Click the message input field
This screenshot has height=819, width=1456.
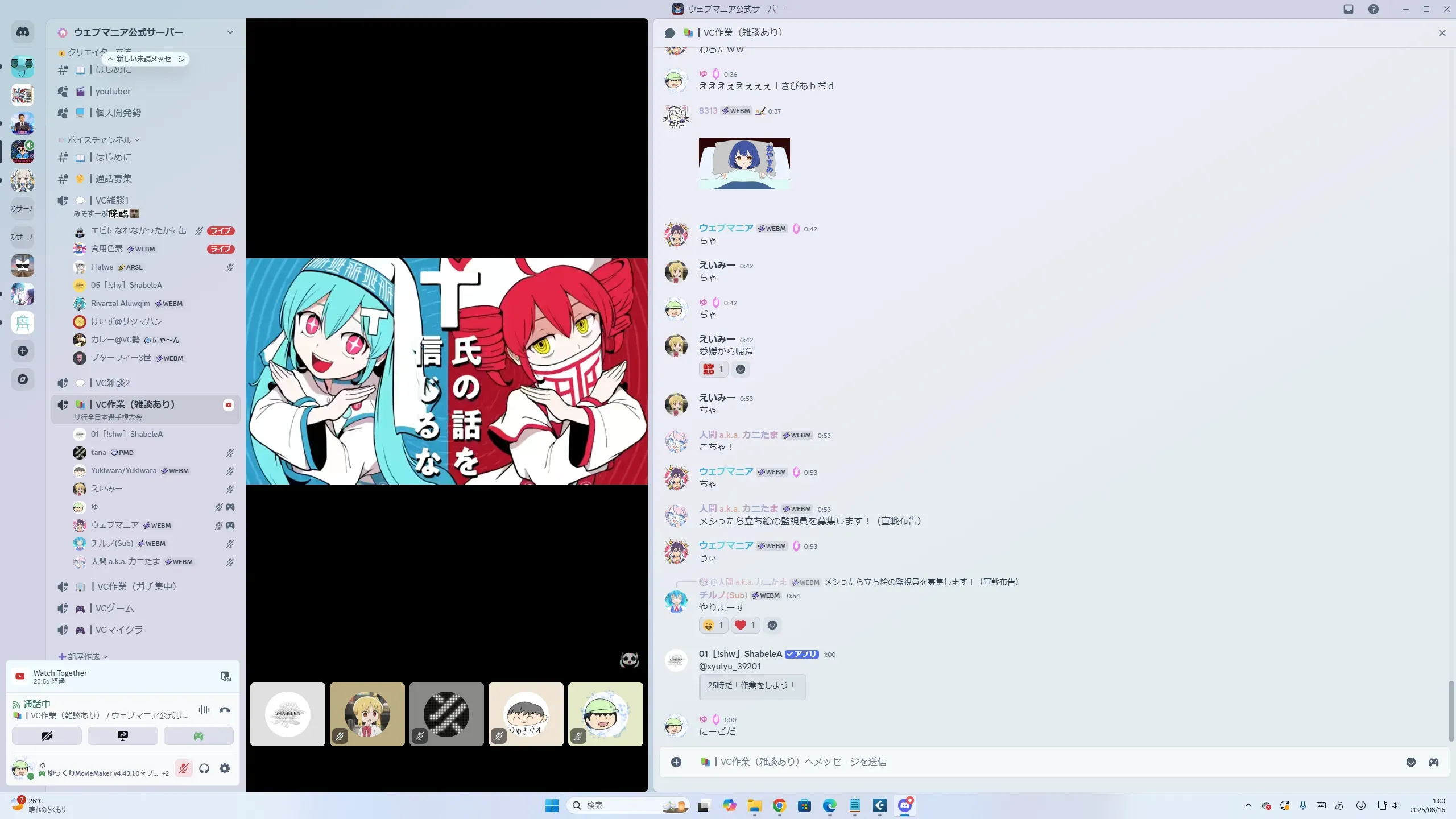[x=1024, y=762]
